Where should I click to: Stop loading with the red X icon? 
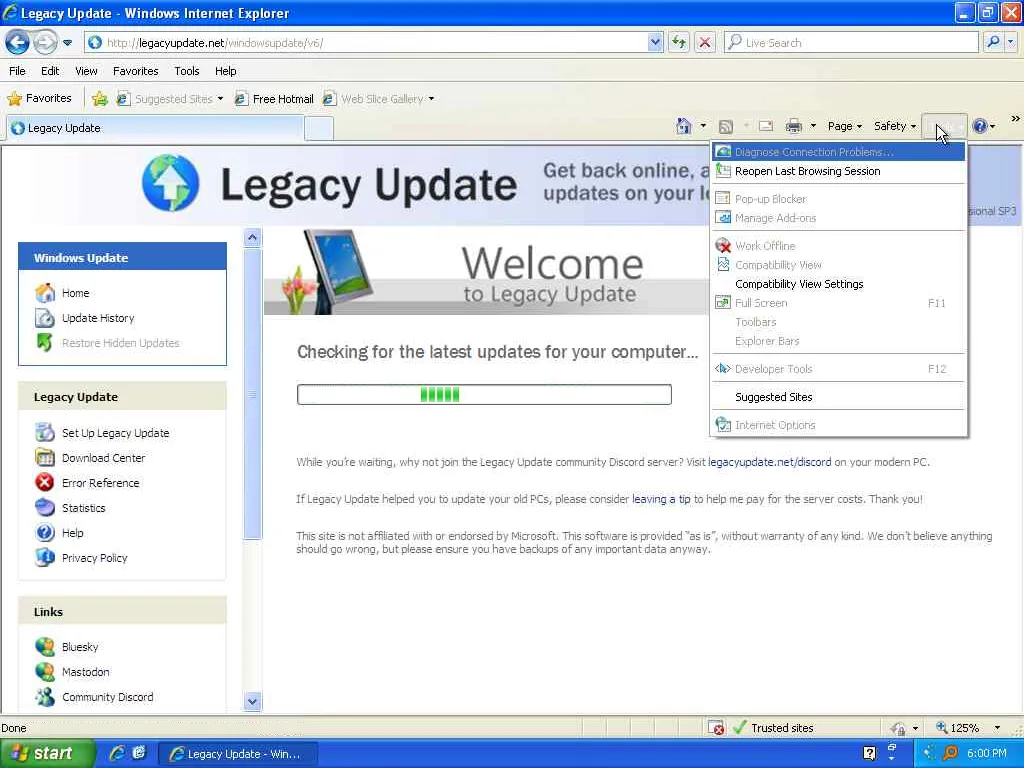[x=705, y=43]
